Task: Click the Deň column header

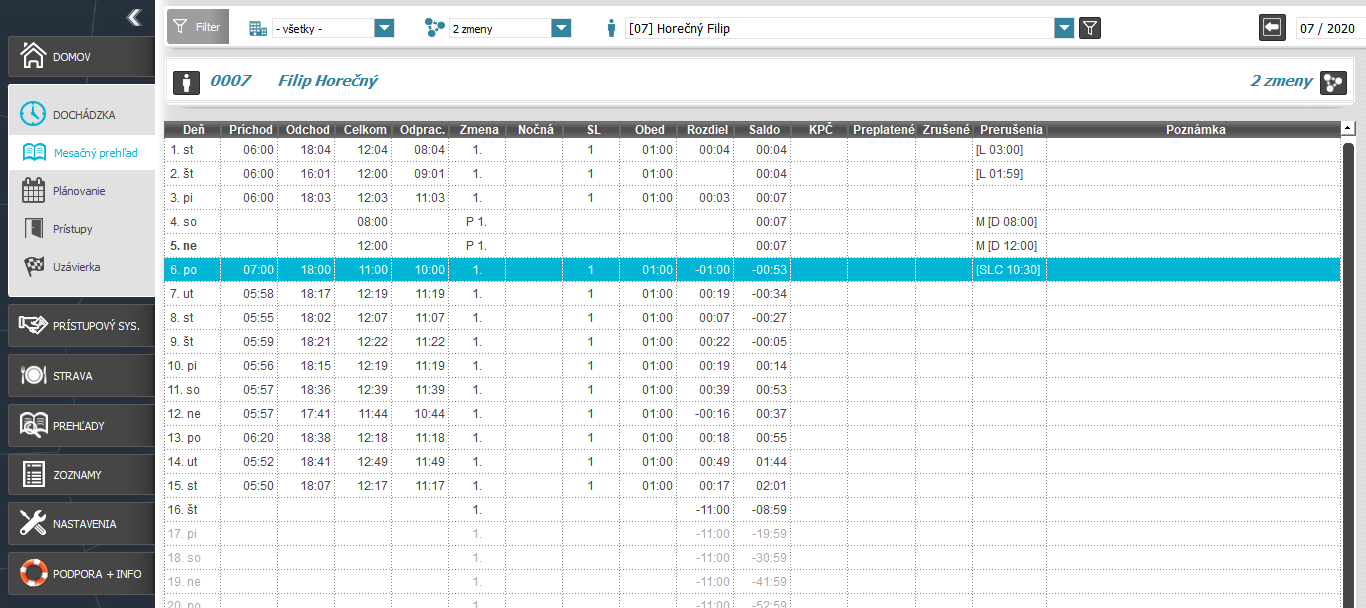Action: pos(193,130)
